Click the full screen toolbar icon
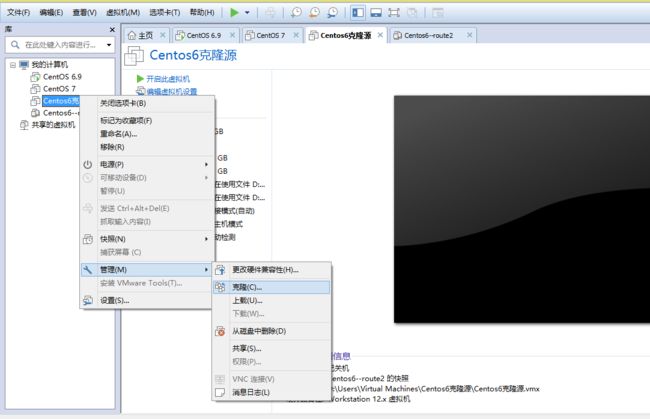The image size is (650, 419). click(x=394, y=12)
